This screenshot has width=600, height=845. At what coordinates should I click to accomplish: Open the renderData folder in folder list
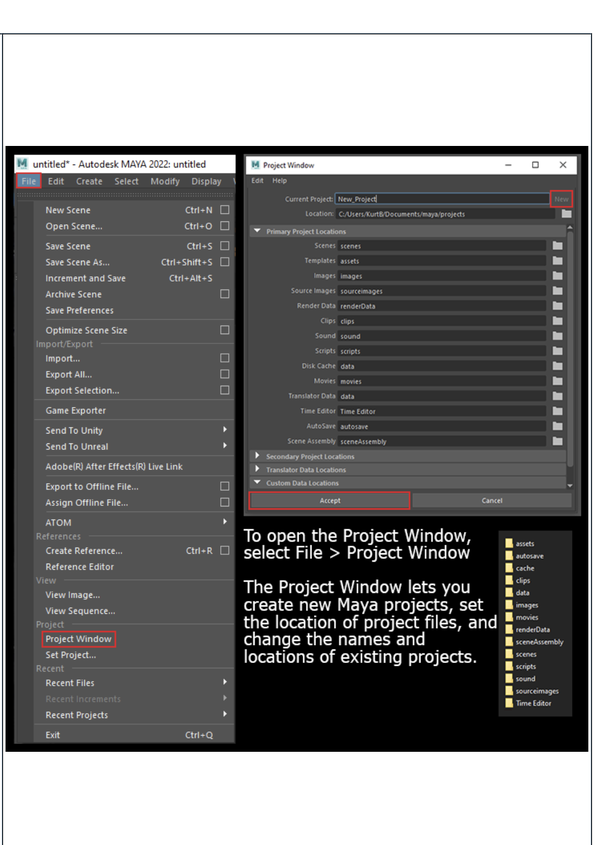click(x=528, y=629)
